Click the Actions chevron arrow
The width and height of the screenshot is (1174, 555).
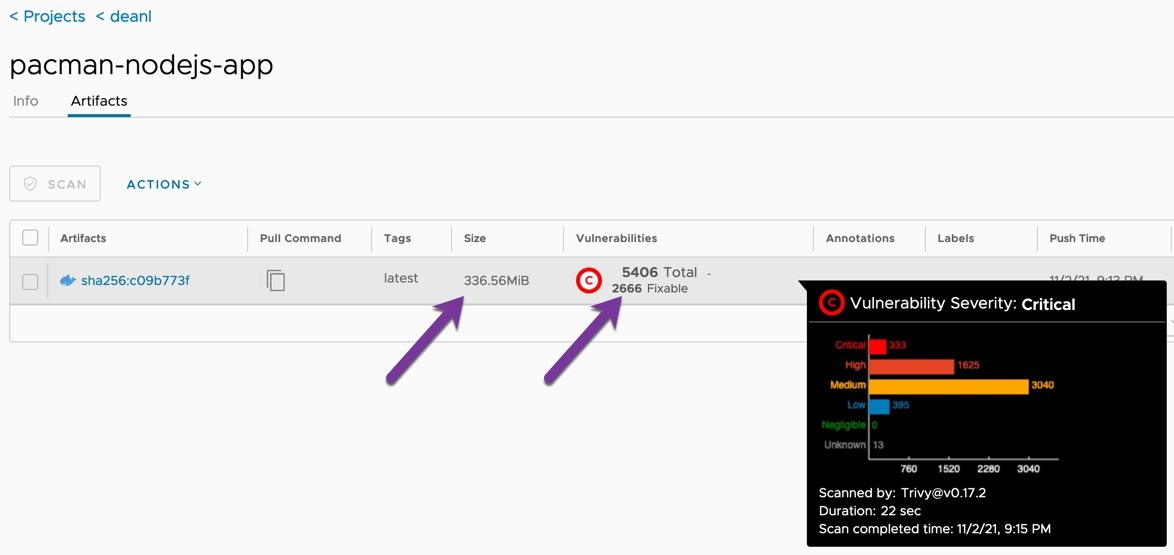(x=198, y=184)
